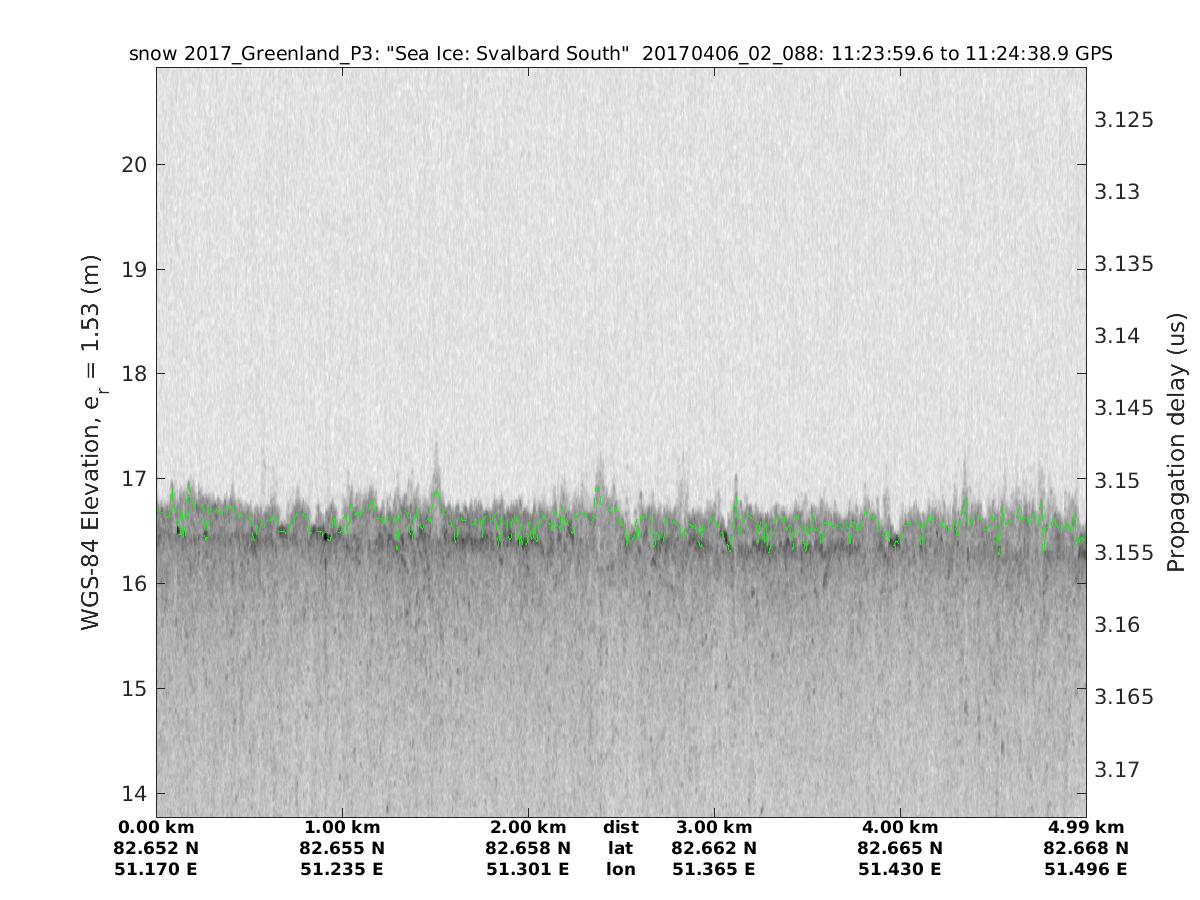
Task: Select the 3.14 propagation delay tick
Action: [1120, 336]
